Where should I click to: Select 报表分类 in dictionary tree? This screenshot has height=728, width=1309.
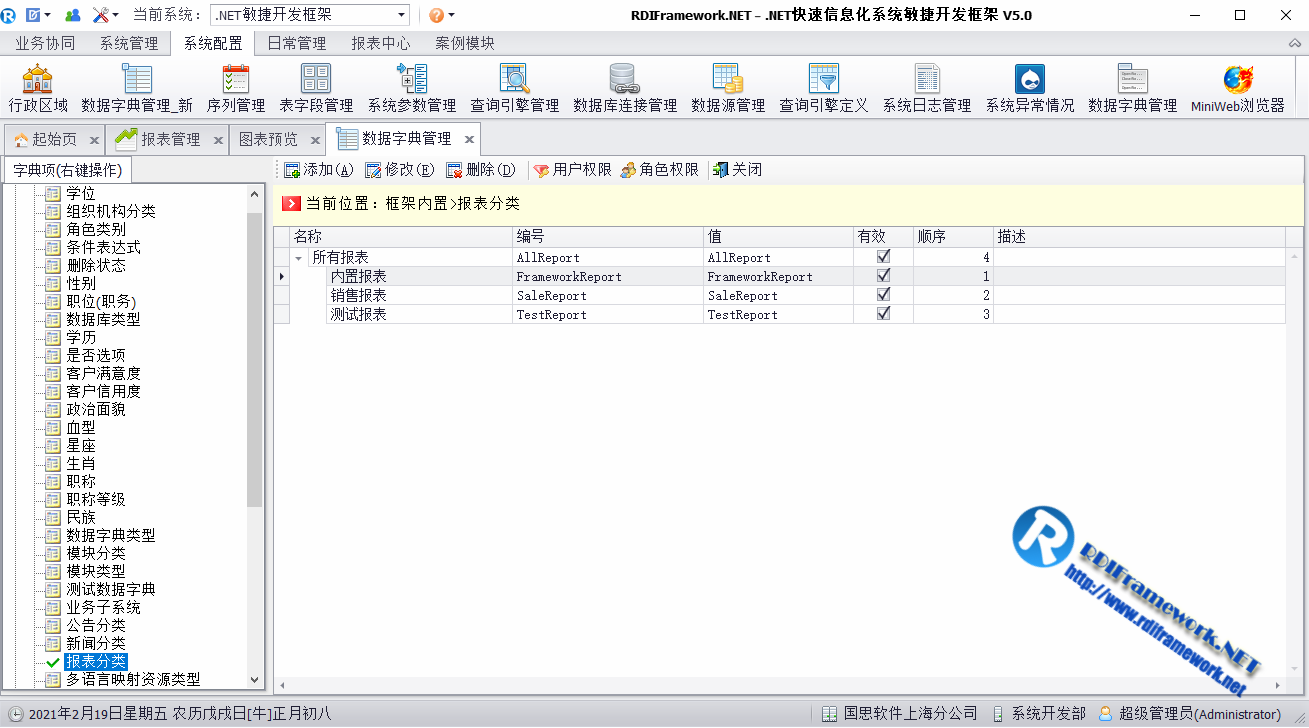[x=96, y=661]
